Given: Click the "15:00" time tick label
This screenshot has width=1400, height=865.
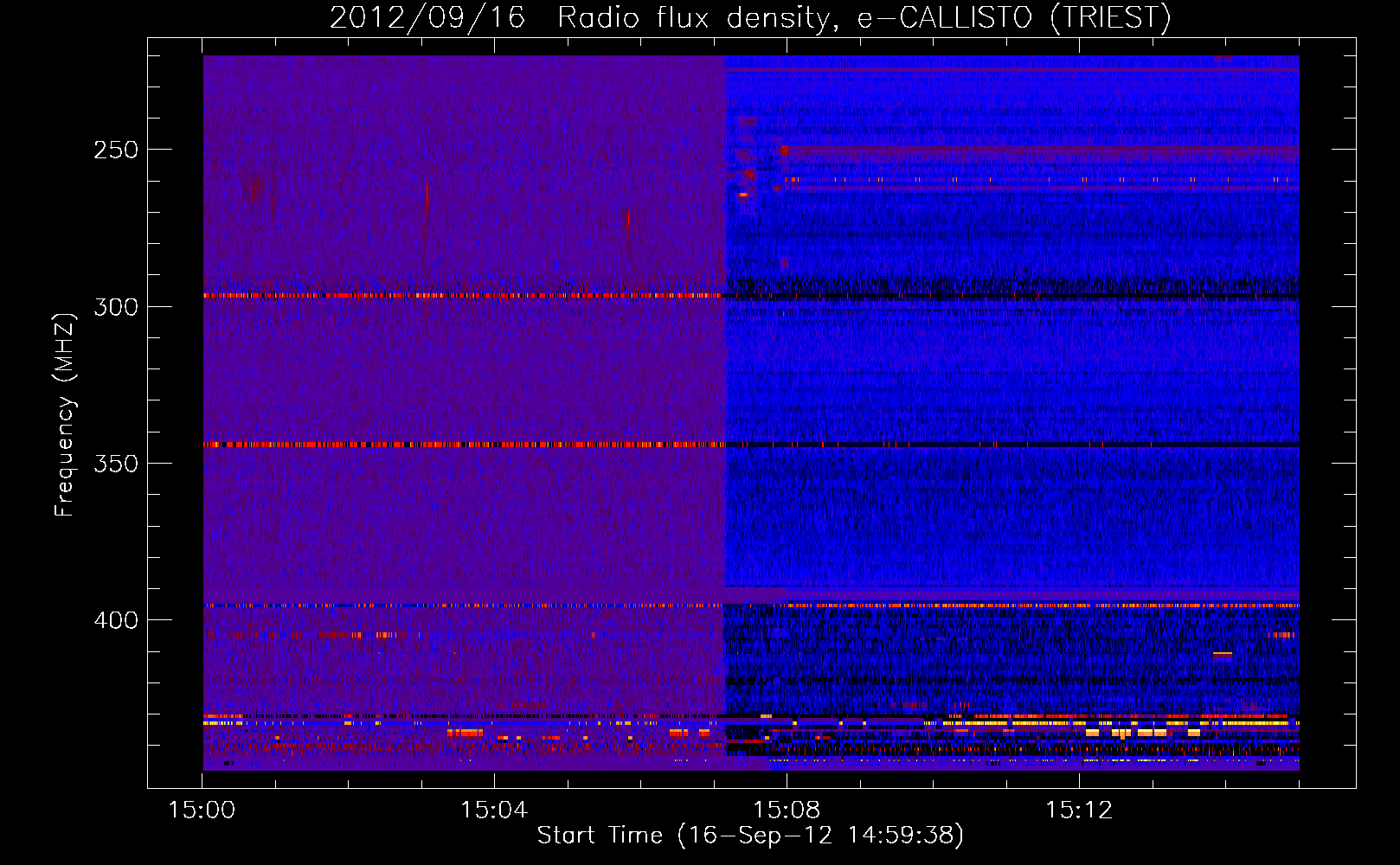Looking at the screenshot, I should point(202,810).
